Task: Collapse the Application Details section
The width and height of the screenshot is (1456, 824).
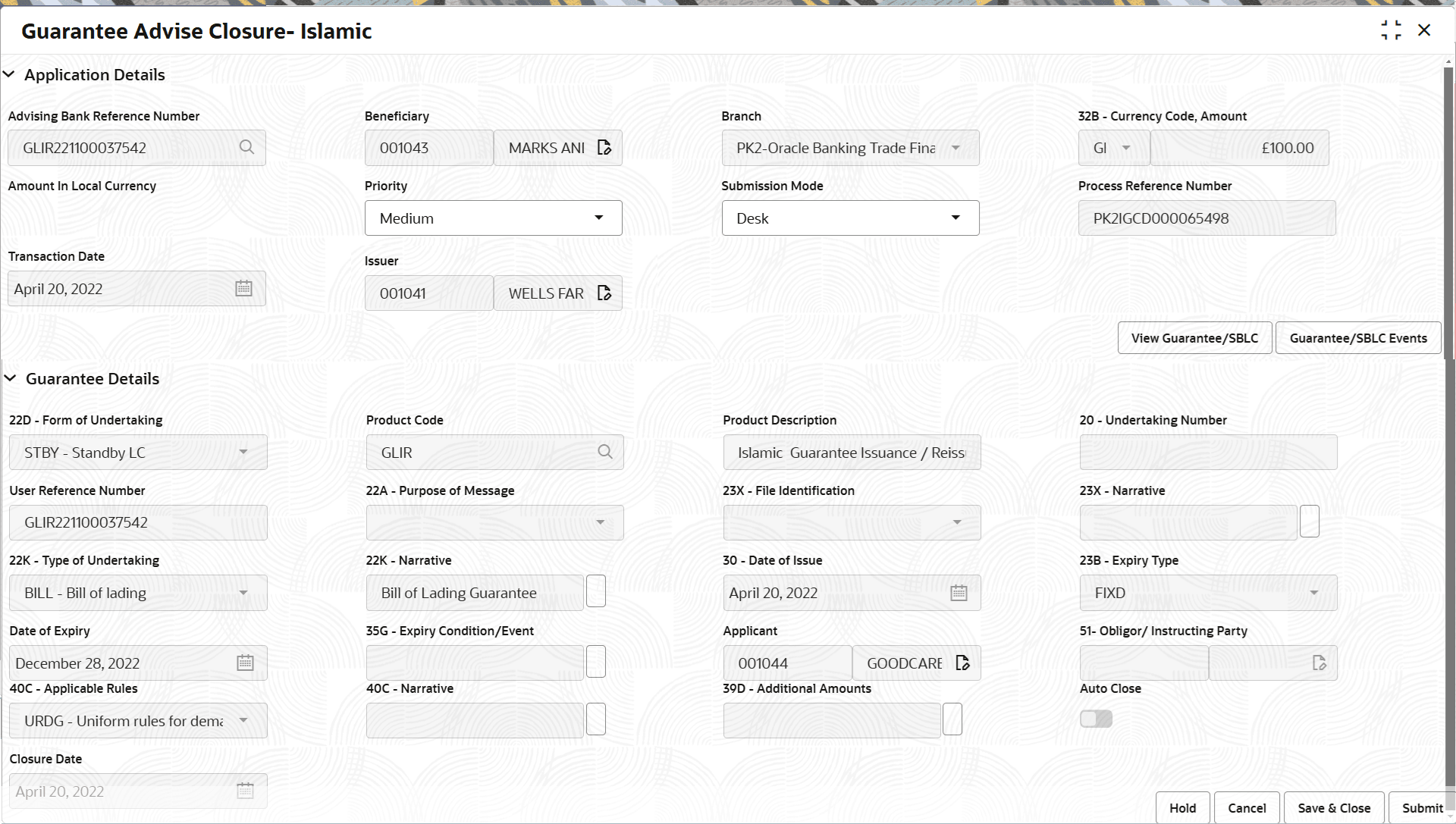Action: [10, 74]
